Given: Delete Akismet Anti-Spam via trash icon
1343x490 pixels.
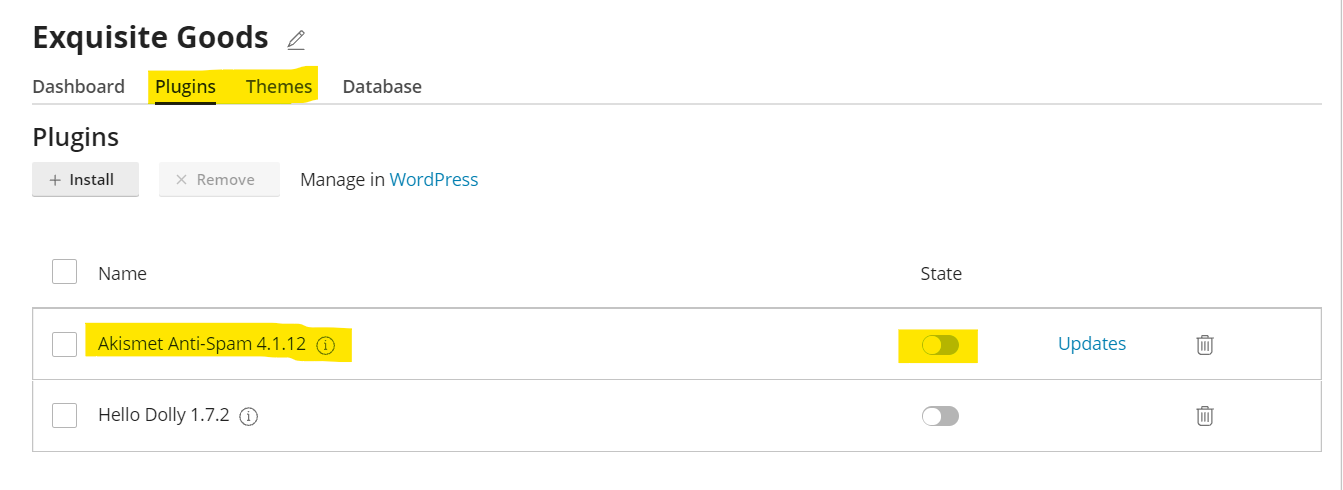Looking at the screenshot, I should 1205,344.
